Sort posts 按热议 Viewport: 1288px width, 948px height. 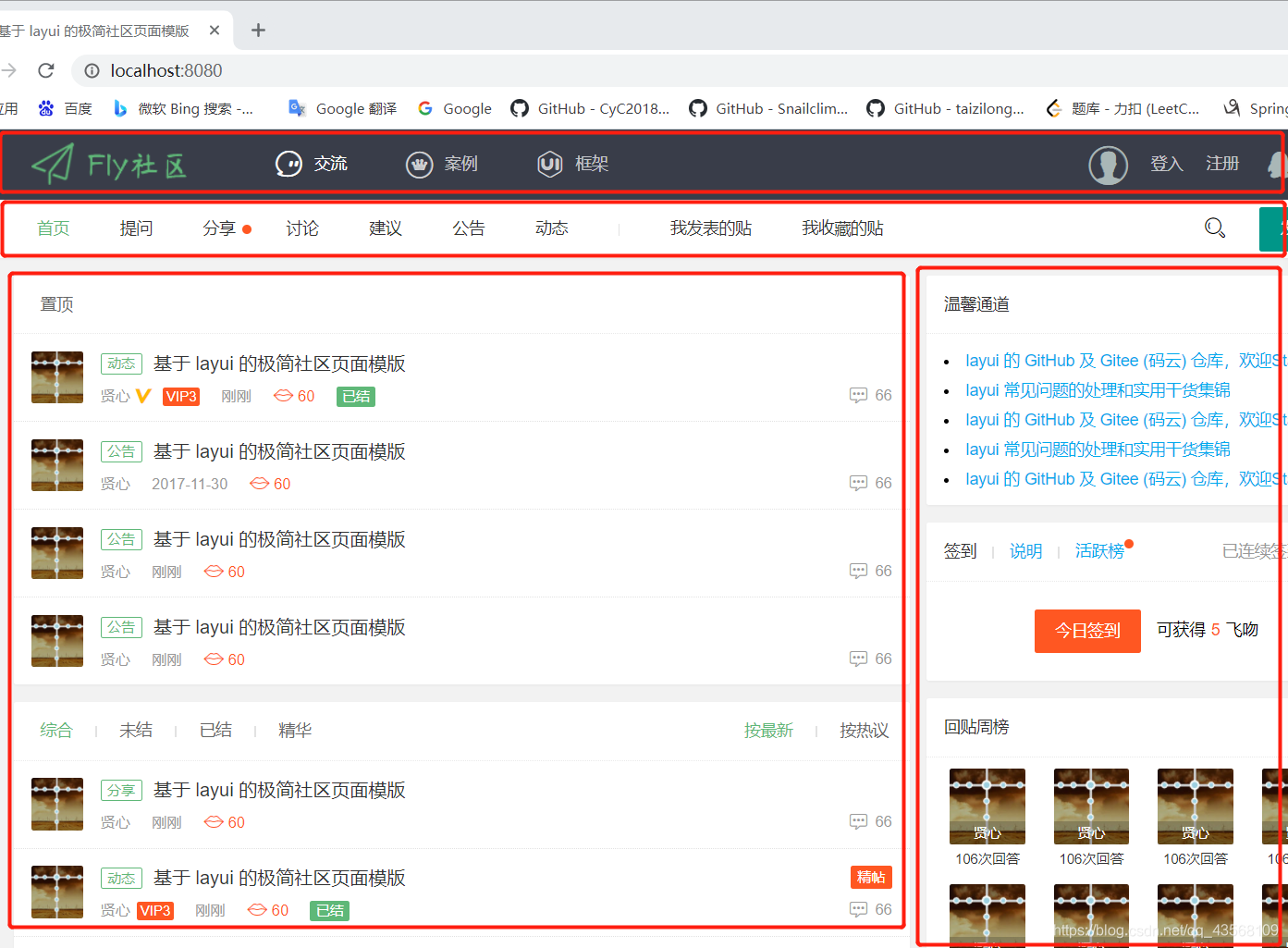865,731
